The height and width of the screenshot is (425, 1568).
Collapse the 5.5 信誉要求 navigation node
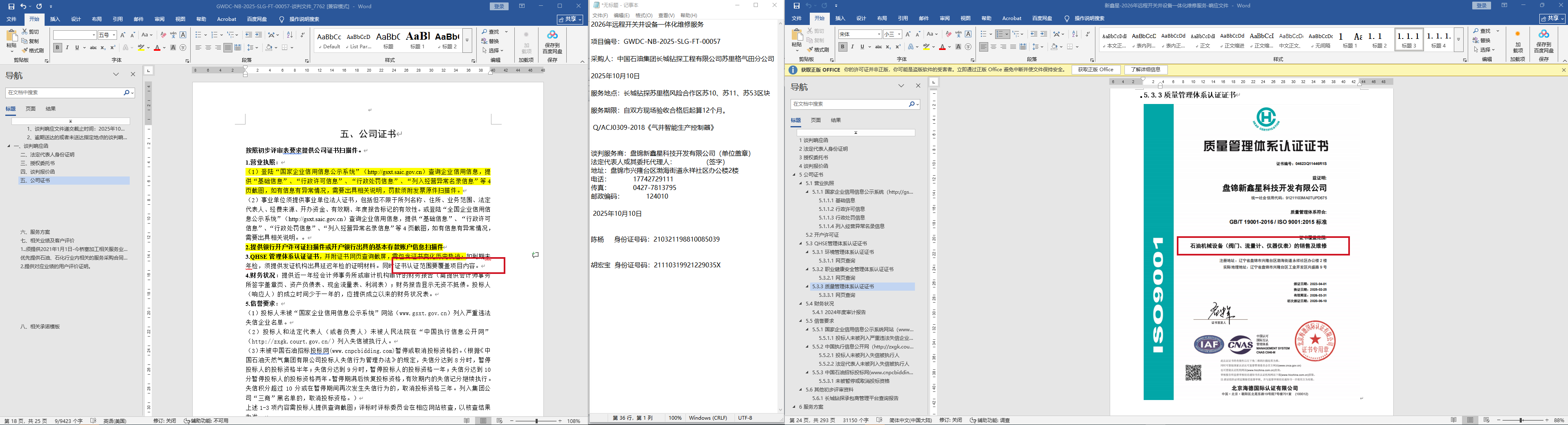tap(802, 321)
